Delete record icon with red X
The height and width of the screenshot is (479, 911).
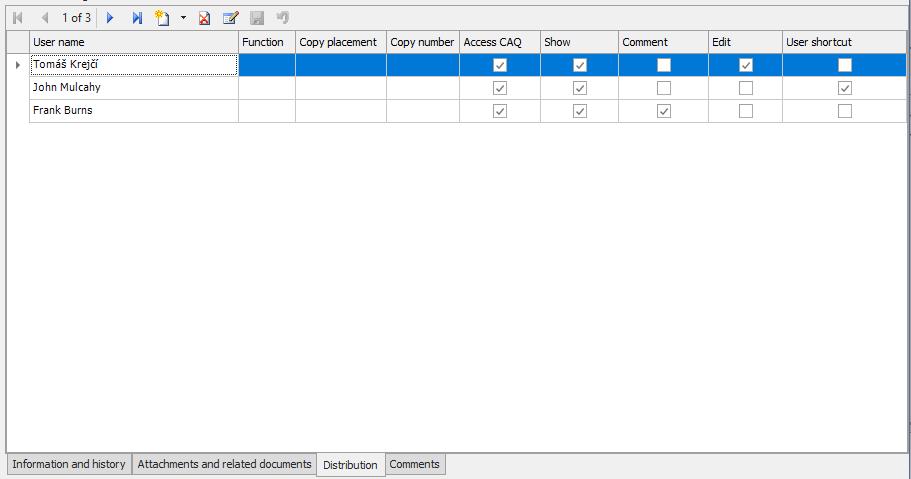point(205,18)
